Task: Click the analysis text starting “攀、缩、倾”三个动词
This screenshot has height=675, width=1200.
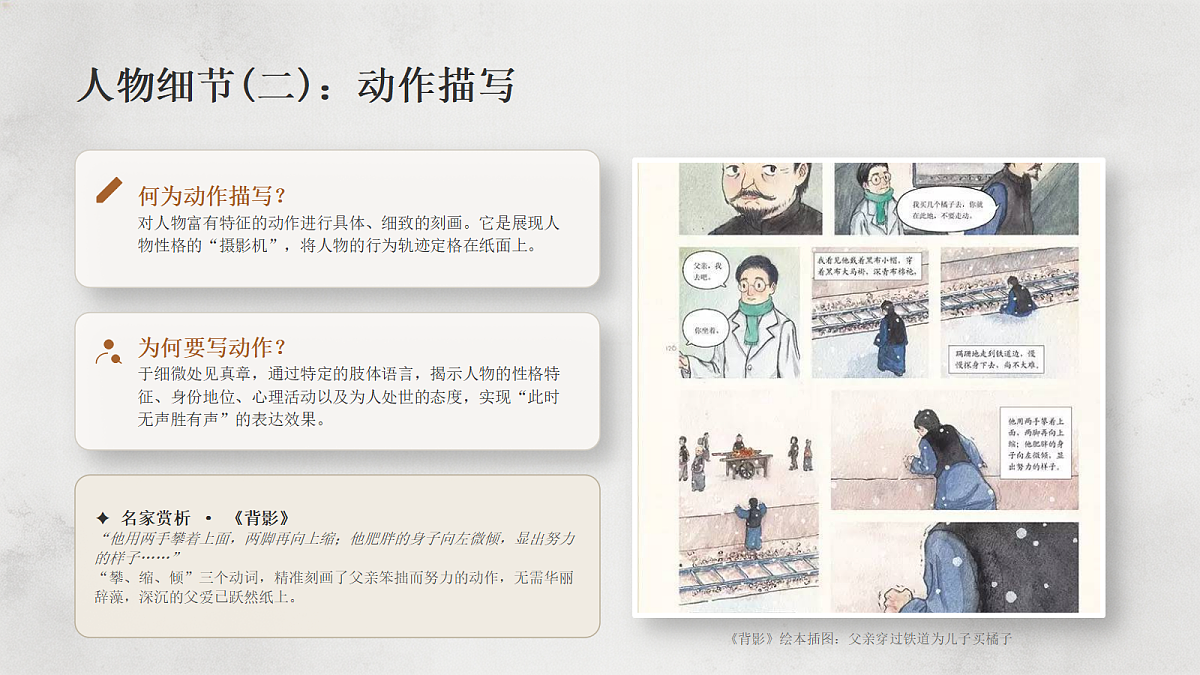Action: 335,588
